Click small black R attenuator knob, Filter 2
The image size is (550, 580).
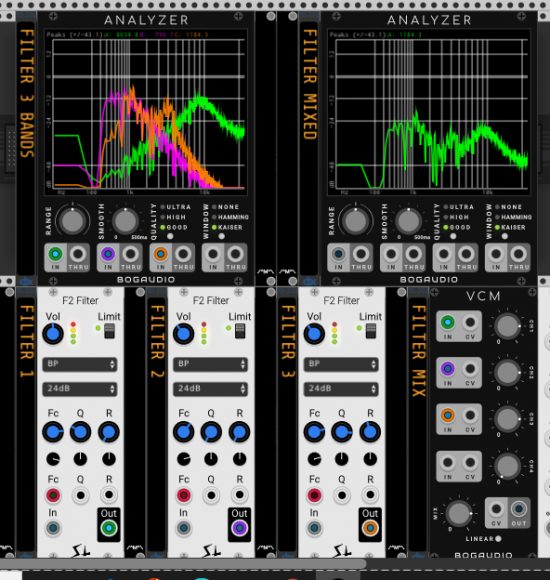pyautogui.click(x=239, y=459)
